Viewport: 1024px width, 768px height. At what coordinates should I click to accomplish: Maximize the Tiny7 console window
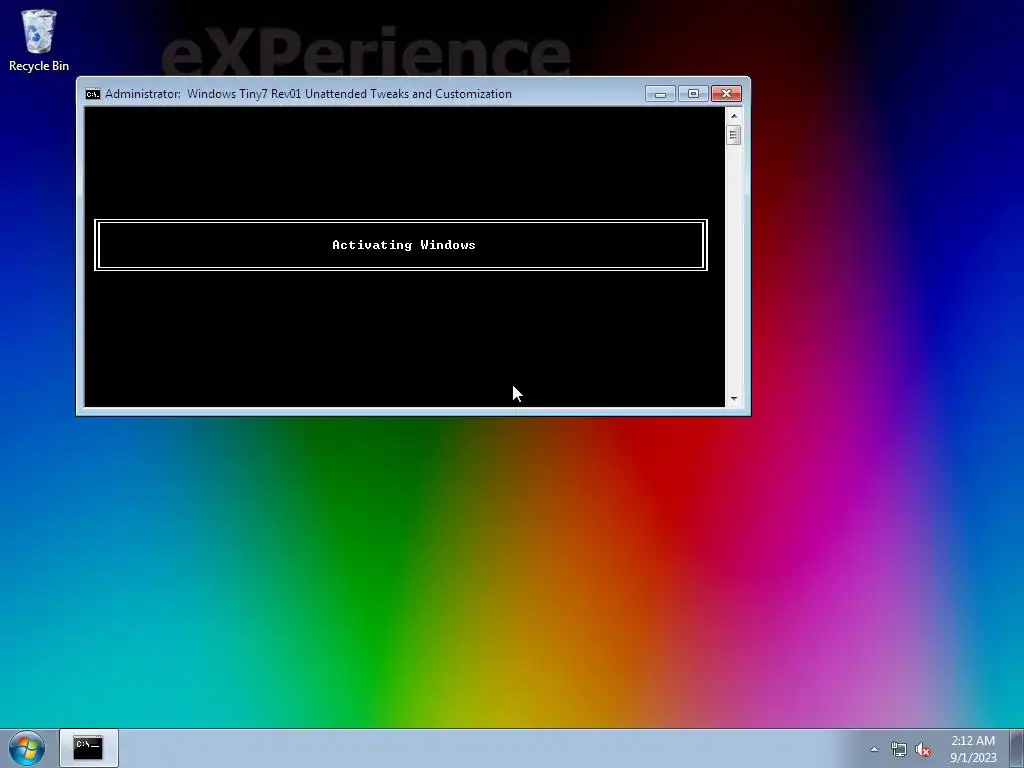[x=693, y=94]
